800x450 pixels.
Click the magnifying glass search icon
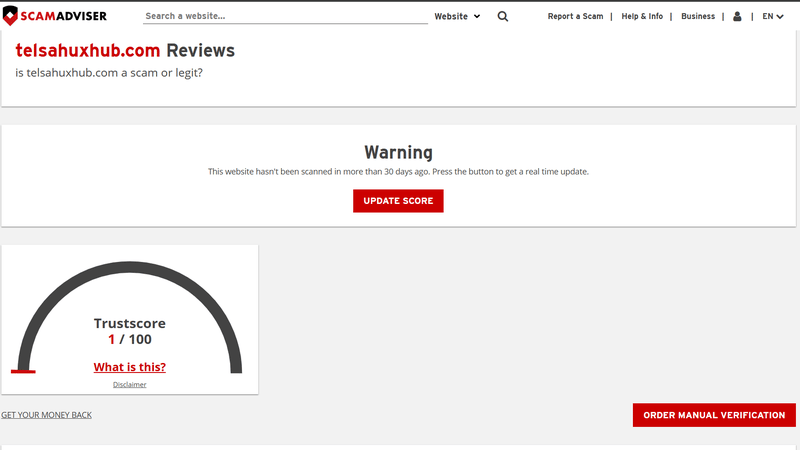coord(503,16)
